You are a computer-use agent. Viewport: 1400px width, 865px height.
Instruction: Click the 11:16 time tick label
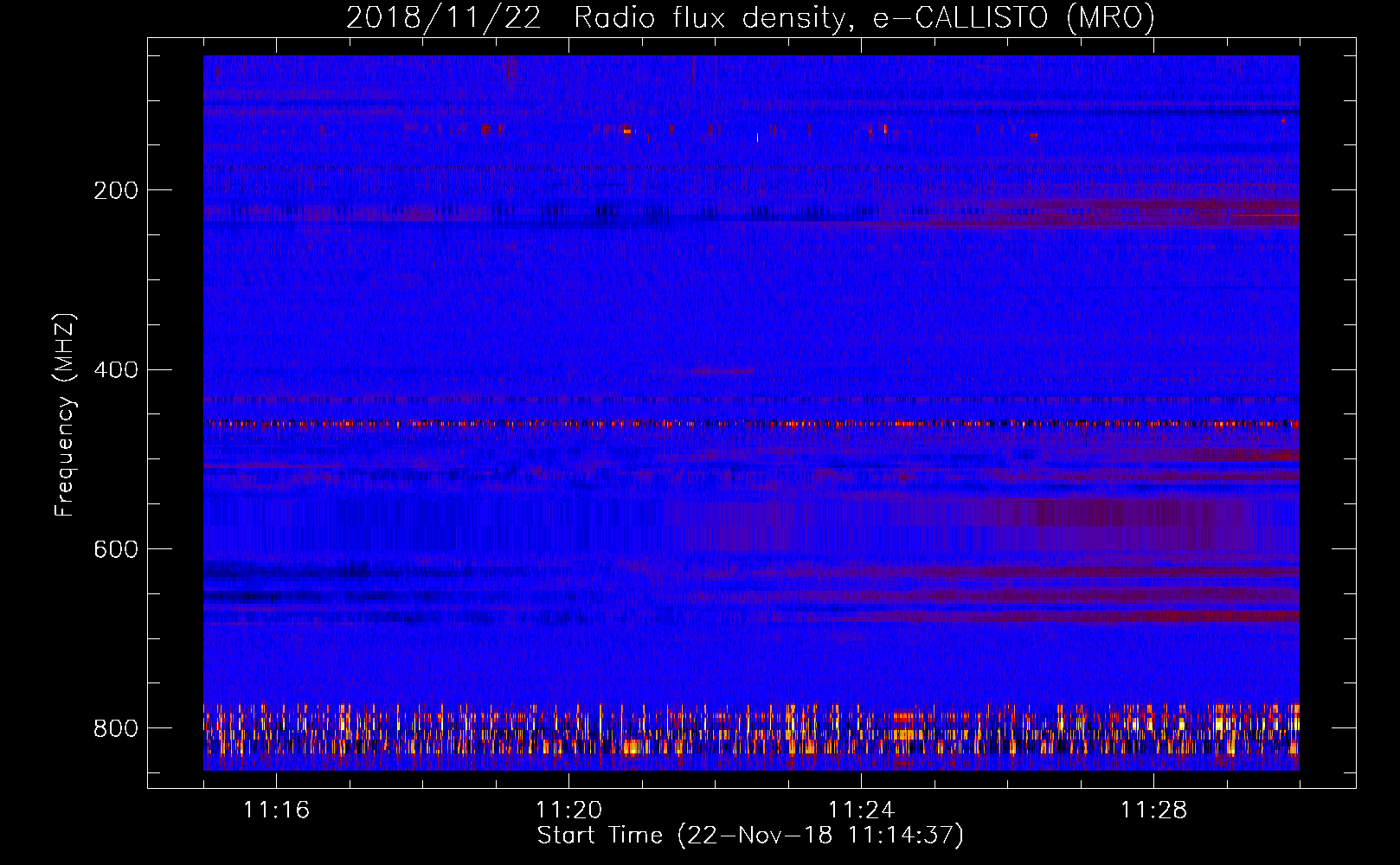[x=276, y=811]
